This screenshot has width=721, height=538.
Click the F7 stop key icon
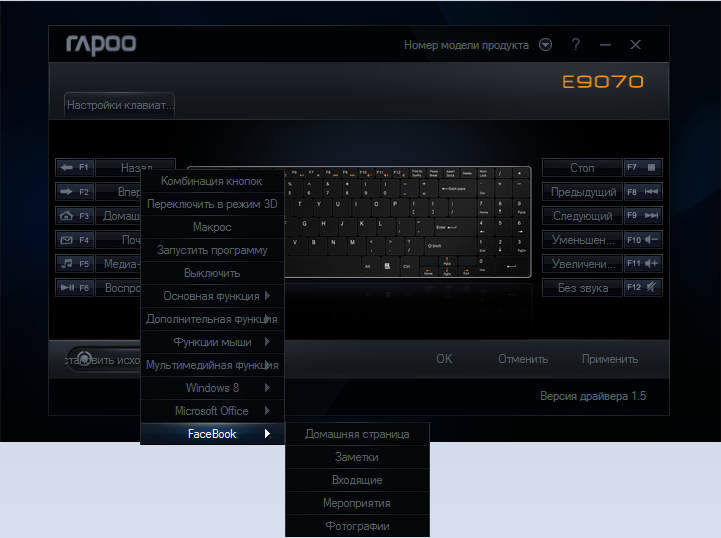[x=643, y=167]
